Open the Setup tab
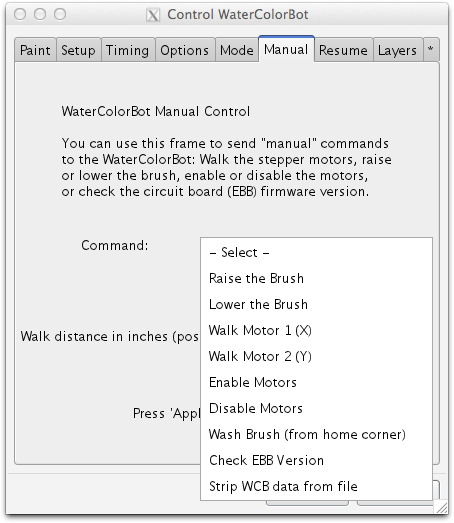This screenshot has height=523, width=454. 78,50
